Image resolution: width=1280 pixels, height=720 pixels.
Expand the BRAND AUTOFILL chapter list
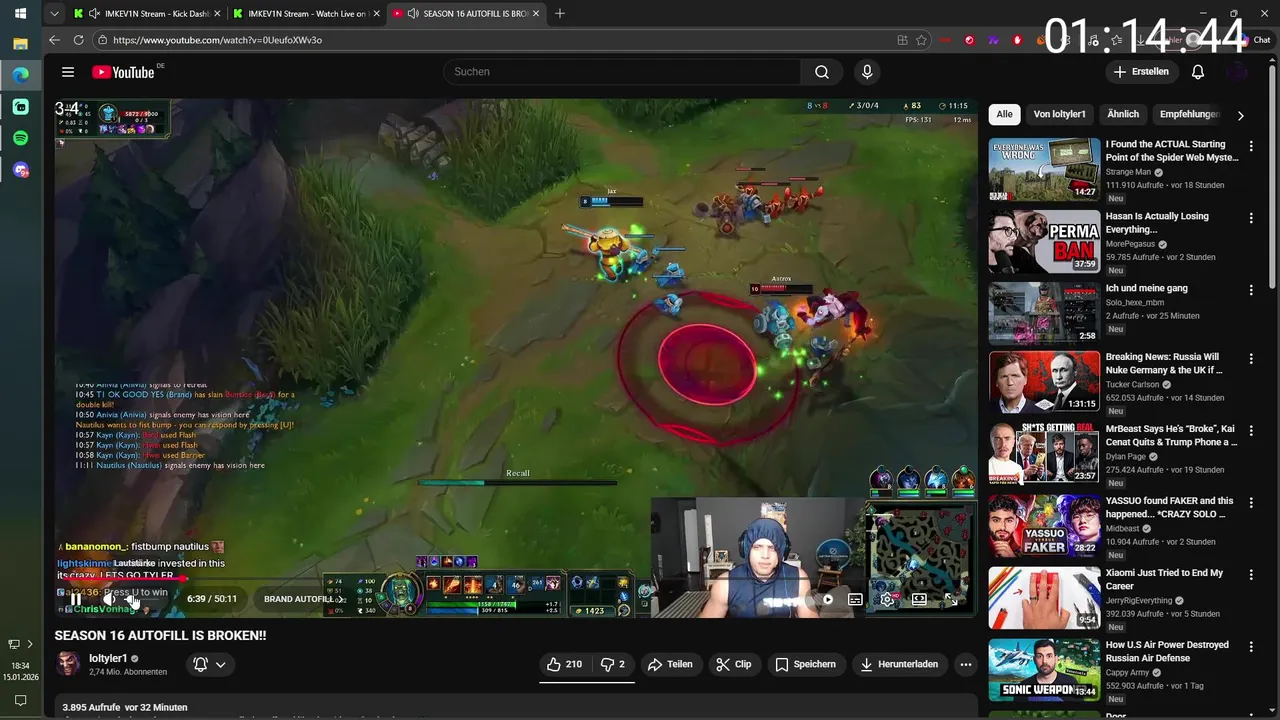[305, 599]
